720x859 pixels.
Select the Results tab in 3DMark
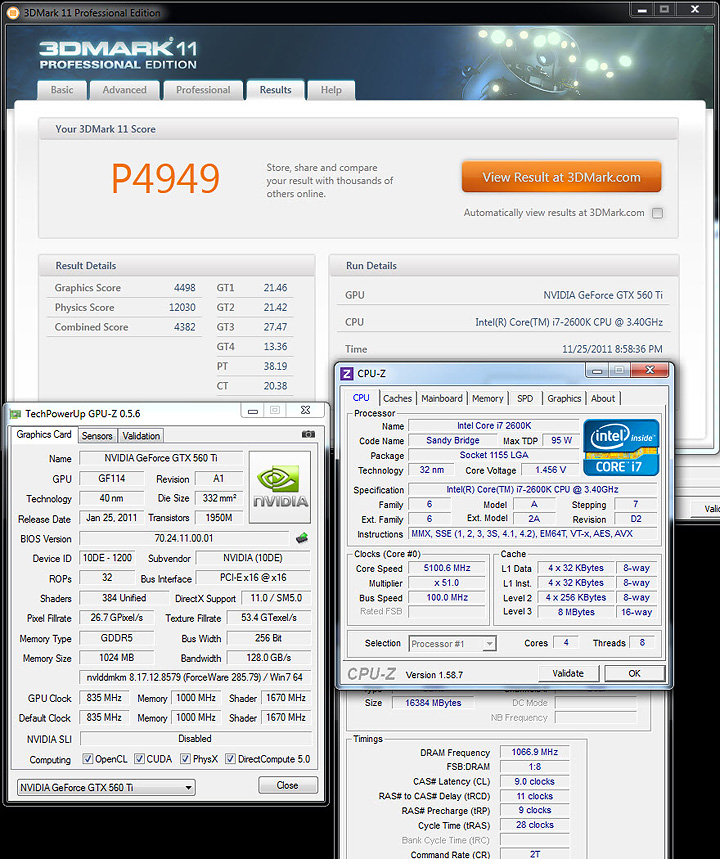click(276, 90)
